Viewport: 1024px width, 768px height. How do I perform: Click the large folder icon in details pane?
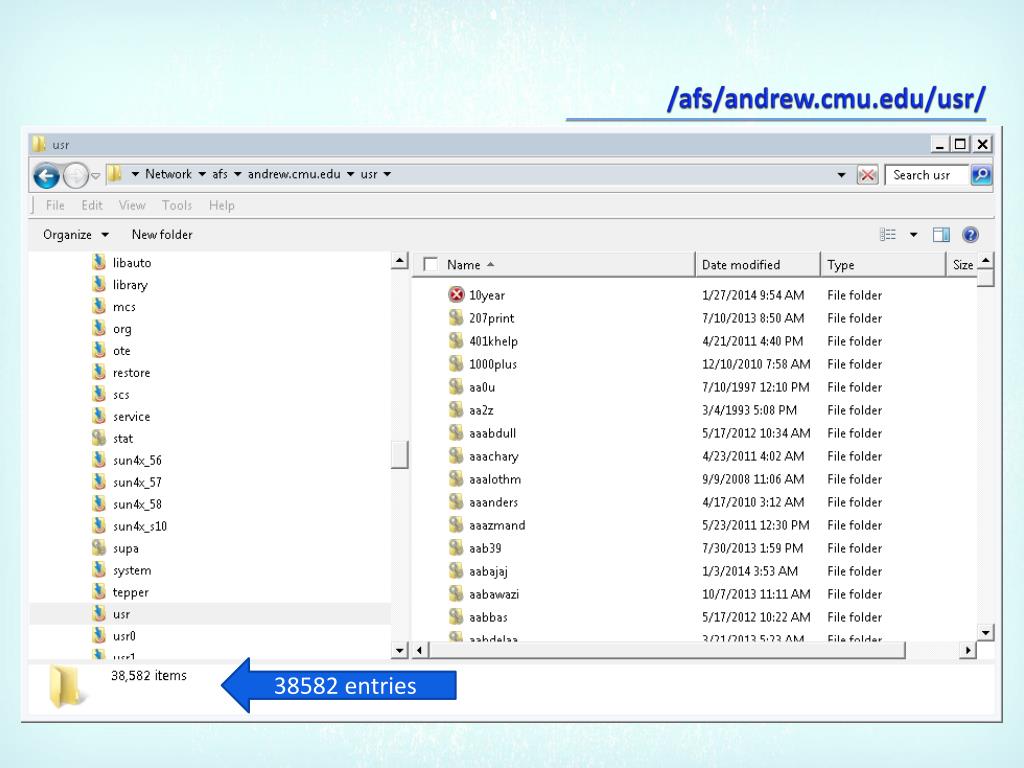[66, 686]
